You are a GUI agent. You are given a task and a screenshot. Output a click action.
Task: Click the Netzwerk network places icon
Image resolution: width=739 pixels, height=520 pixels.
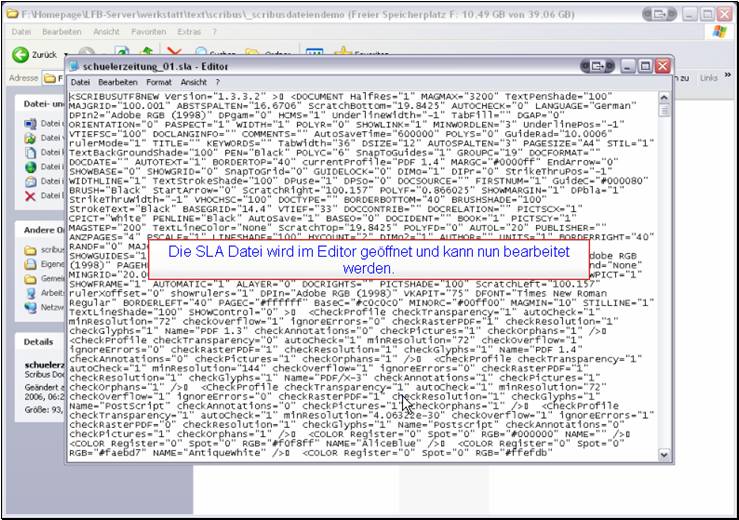(30, 308)
